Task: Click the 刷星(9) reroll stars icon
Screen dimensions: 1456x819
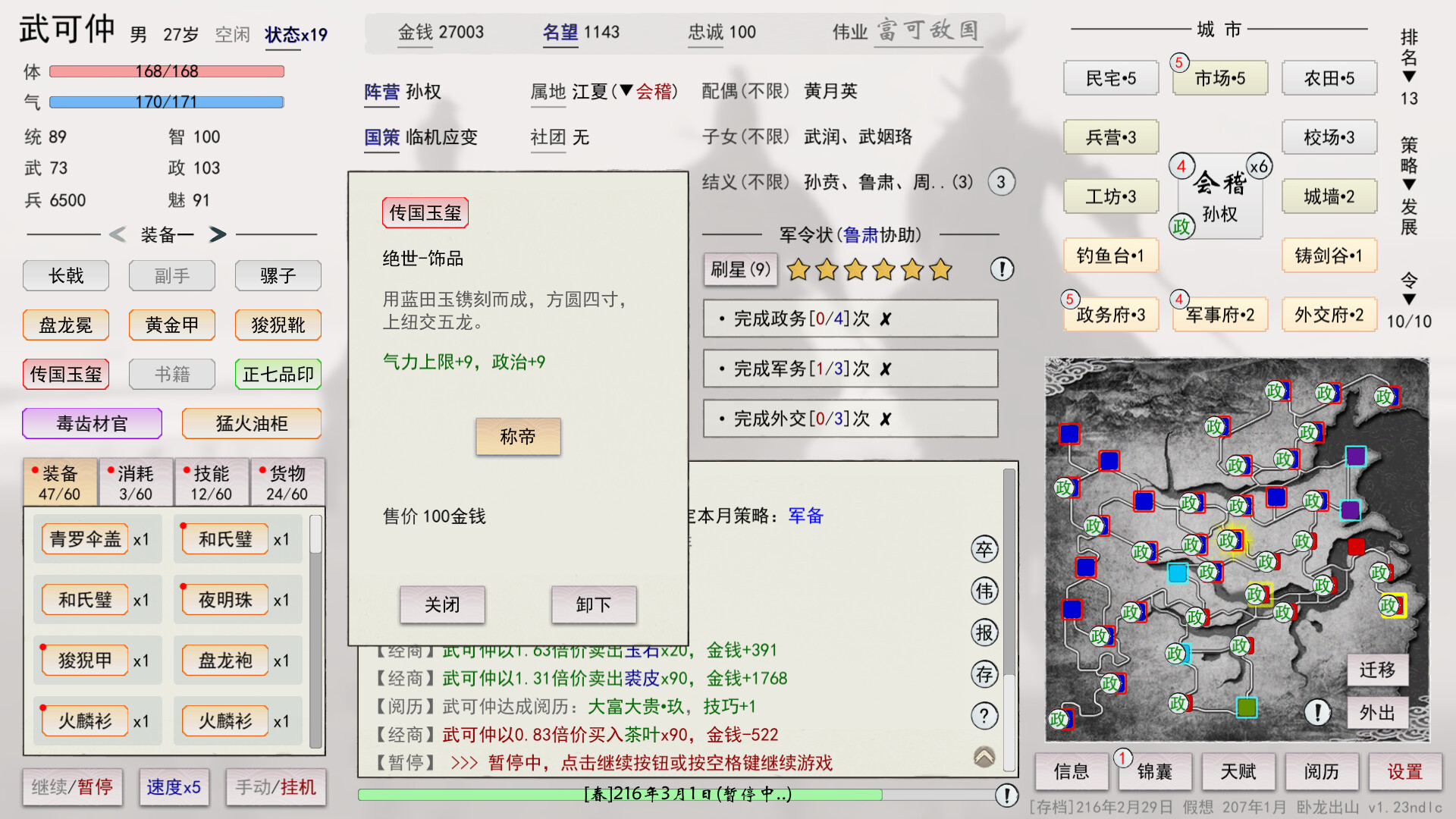Action: (739, 269)
